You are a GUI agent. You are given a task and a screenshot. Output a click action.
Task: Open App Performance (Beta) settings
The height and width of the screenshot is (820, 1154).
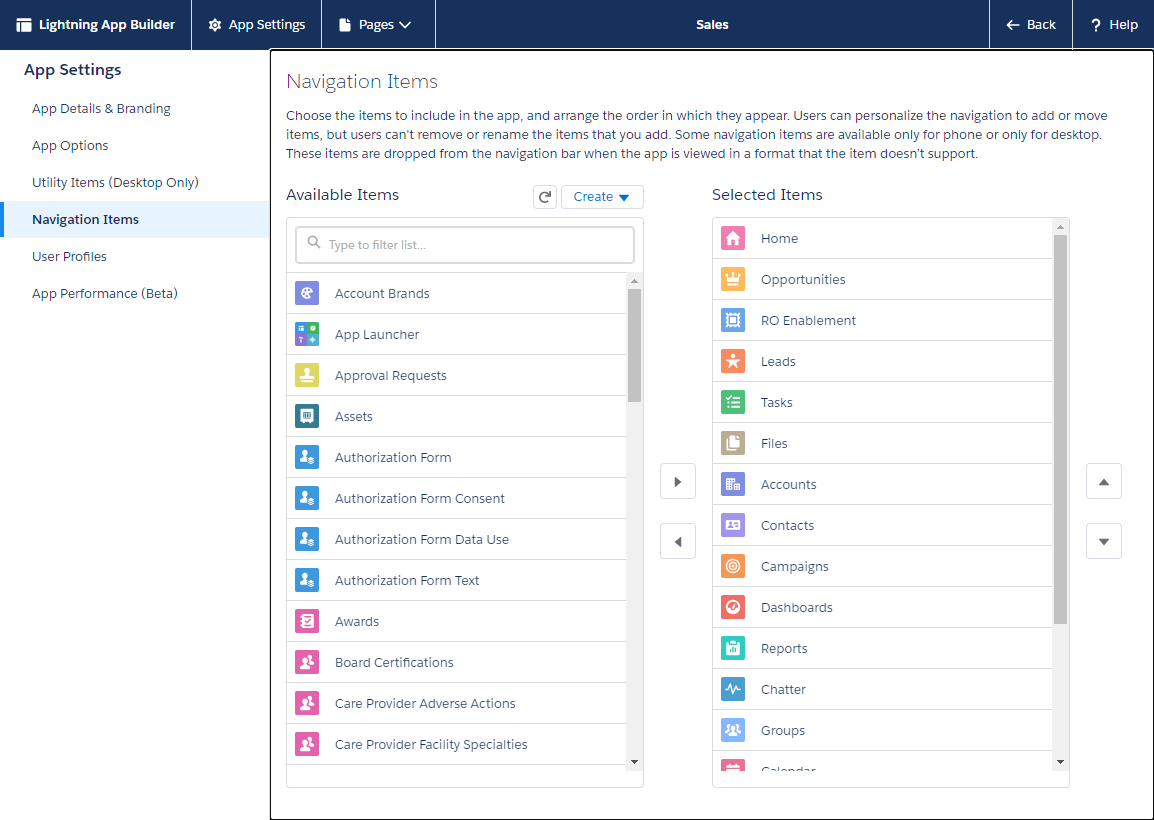105,293
